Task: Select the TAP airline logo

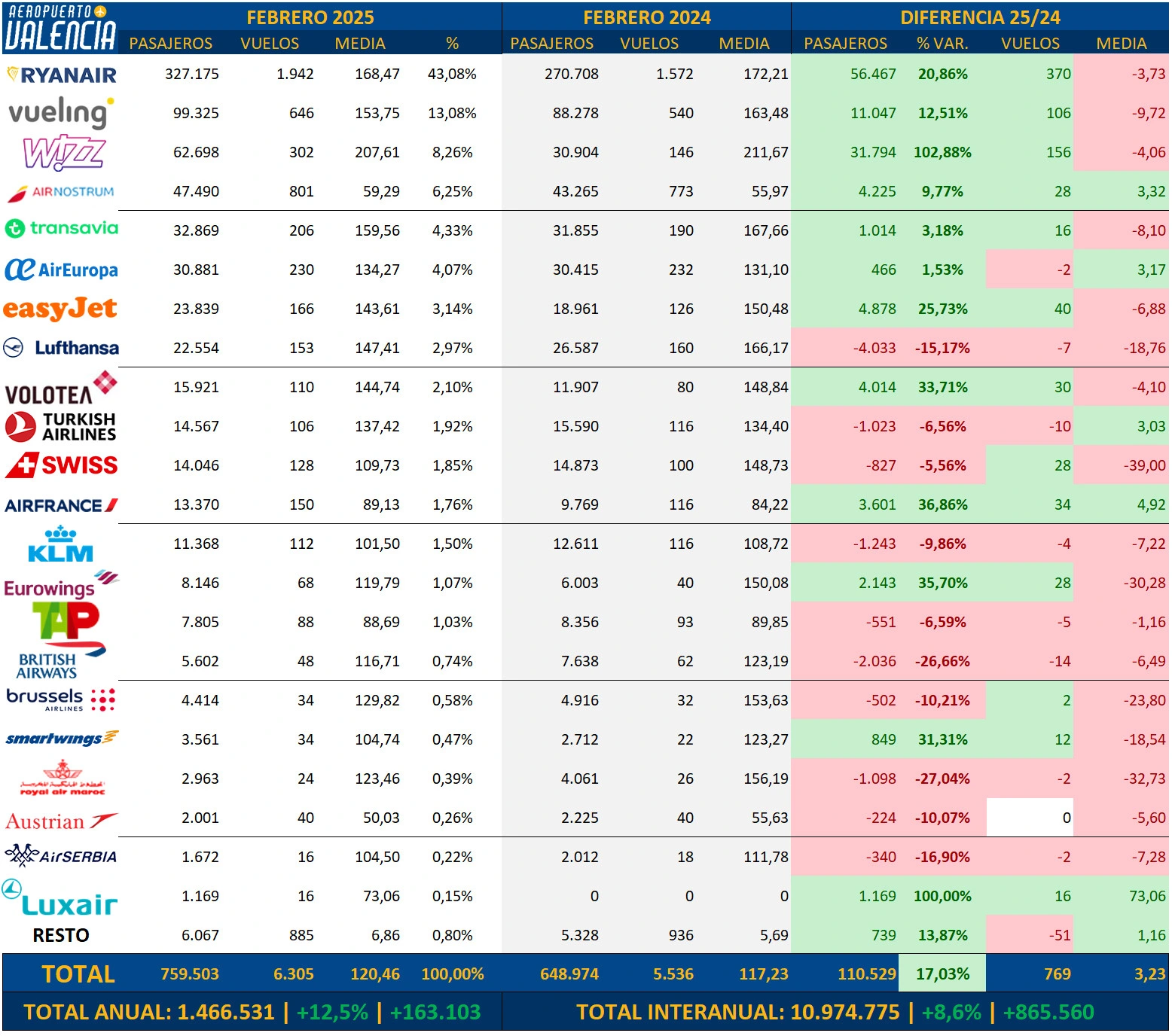Action: pos(66,622)
